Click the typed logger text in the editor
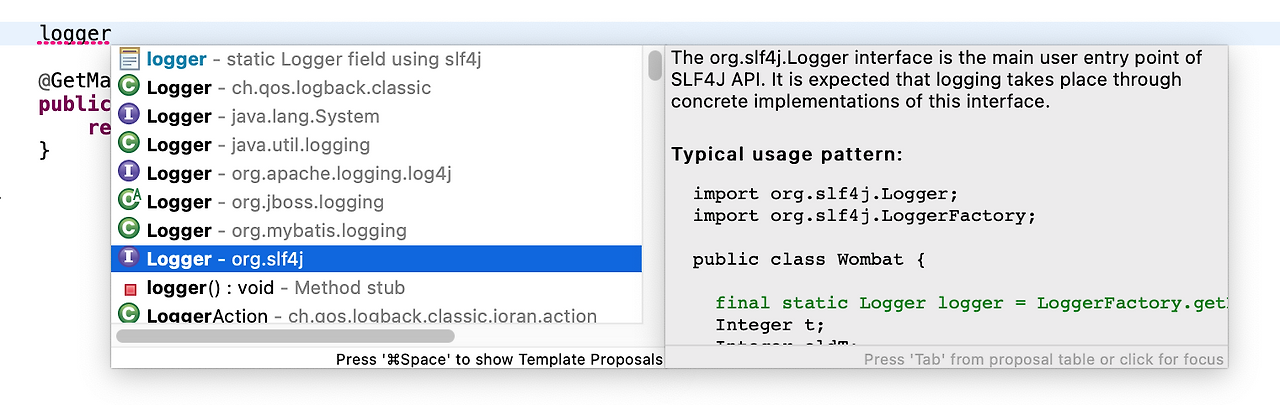The width and height of the screenshot is (1280, 405). pos(74,33)
